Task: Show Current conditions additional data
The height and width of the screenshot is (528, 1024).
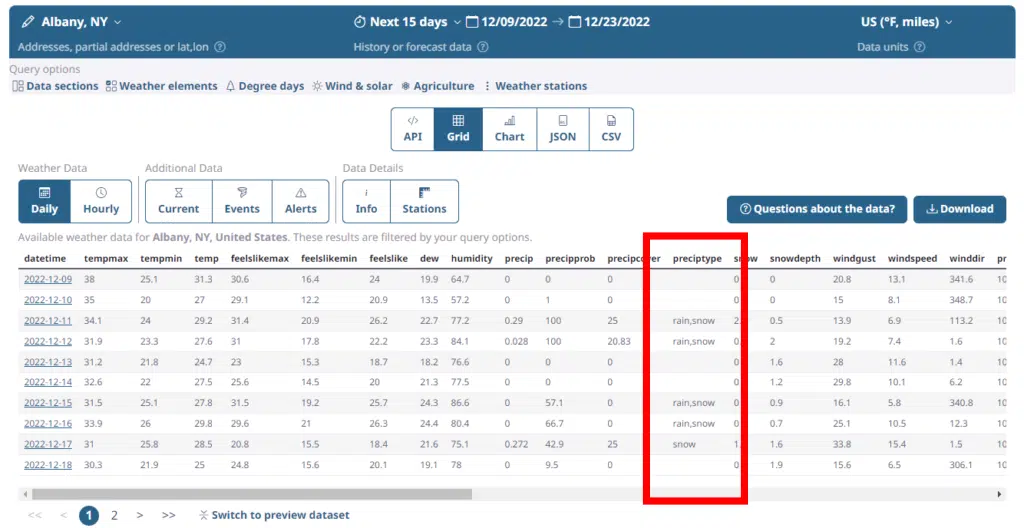Action: pyautogui.click(x=179, y=201)
